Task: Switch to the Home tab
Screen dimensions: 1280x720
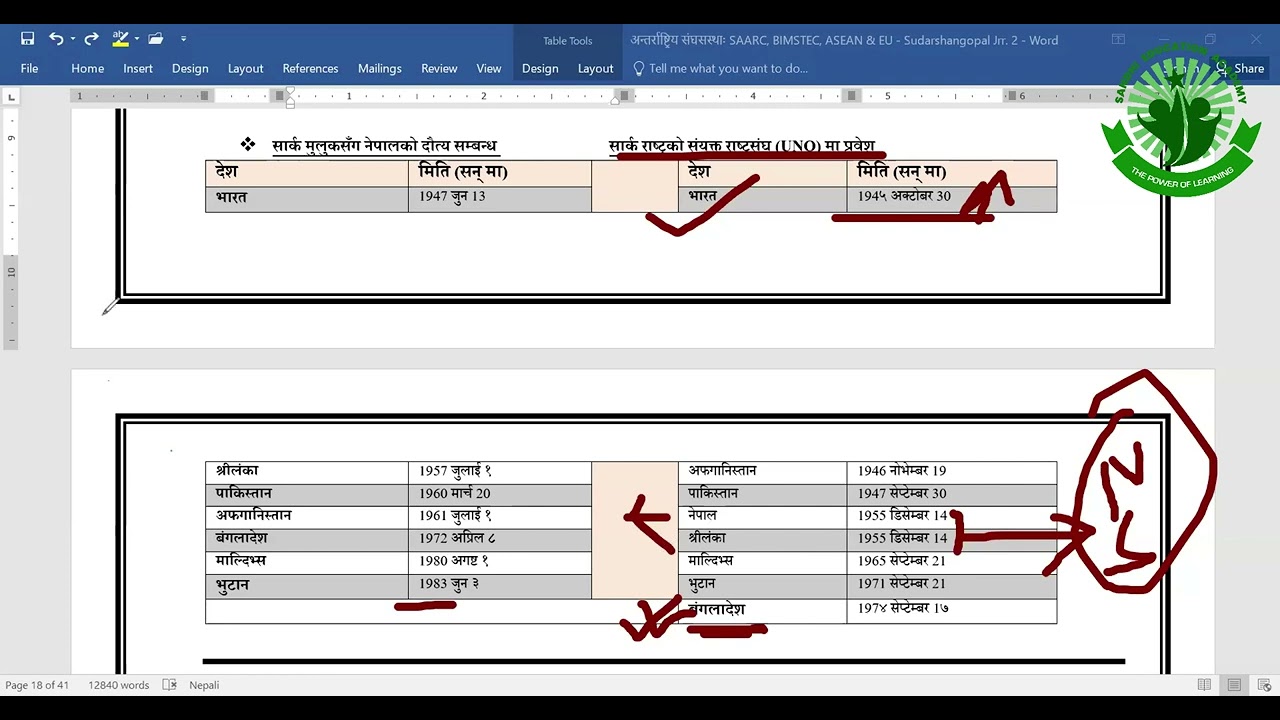Action: pos(87,68)
